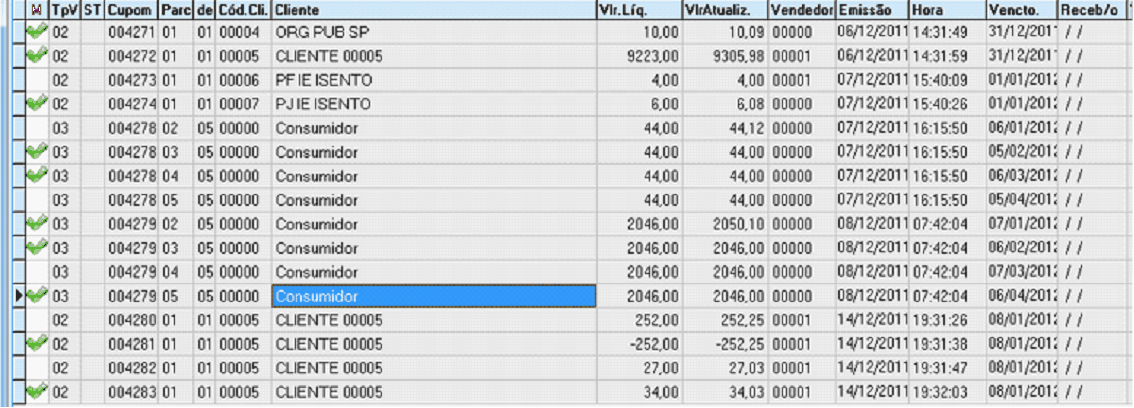Click checkmark on coupon 004281 row
This screenshot has height=408, width=1134.
(35, 344)
